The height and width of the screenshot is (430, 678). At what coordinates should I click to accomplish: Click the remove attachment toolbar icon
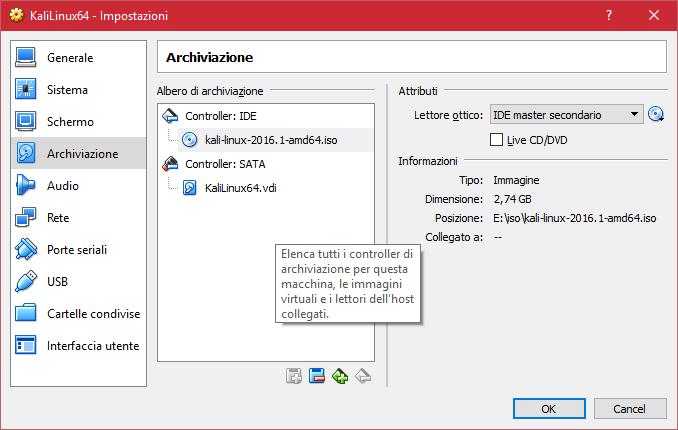[363, 376]
